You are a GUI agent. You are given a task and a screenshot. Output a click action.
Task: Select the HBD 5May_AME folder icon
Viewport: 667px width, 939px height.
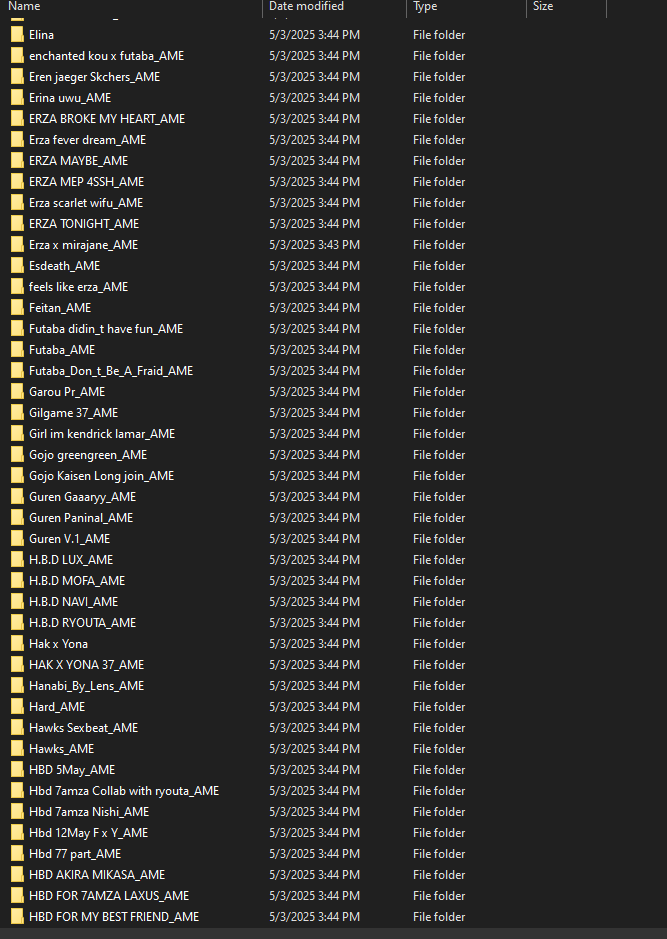point(17,770)
